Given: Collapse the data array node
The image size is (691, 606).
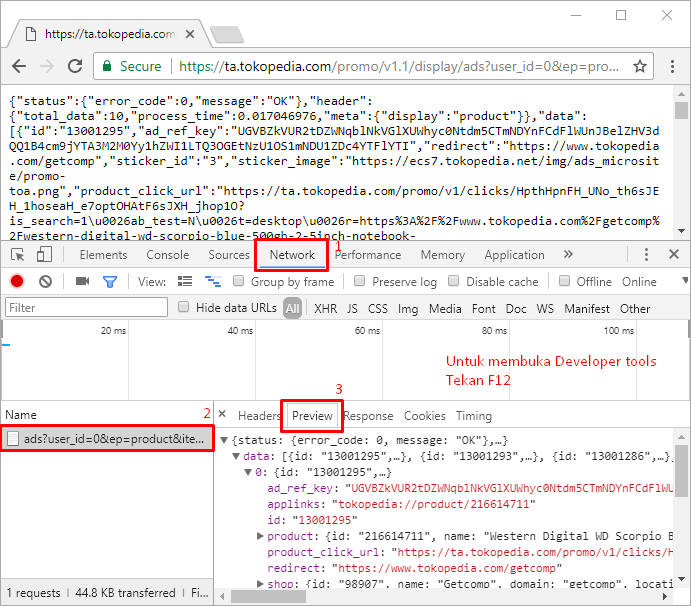Looking at the screenshot, I should [236, 456].
